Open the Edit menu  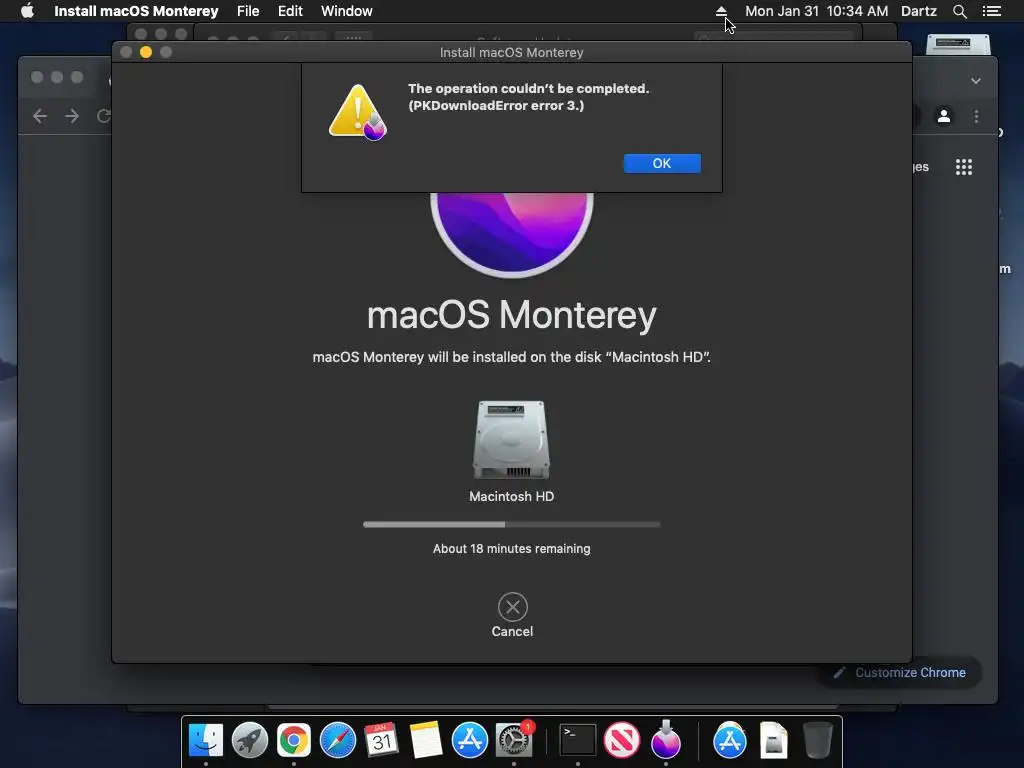click(290, 11)
